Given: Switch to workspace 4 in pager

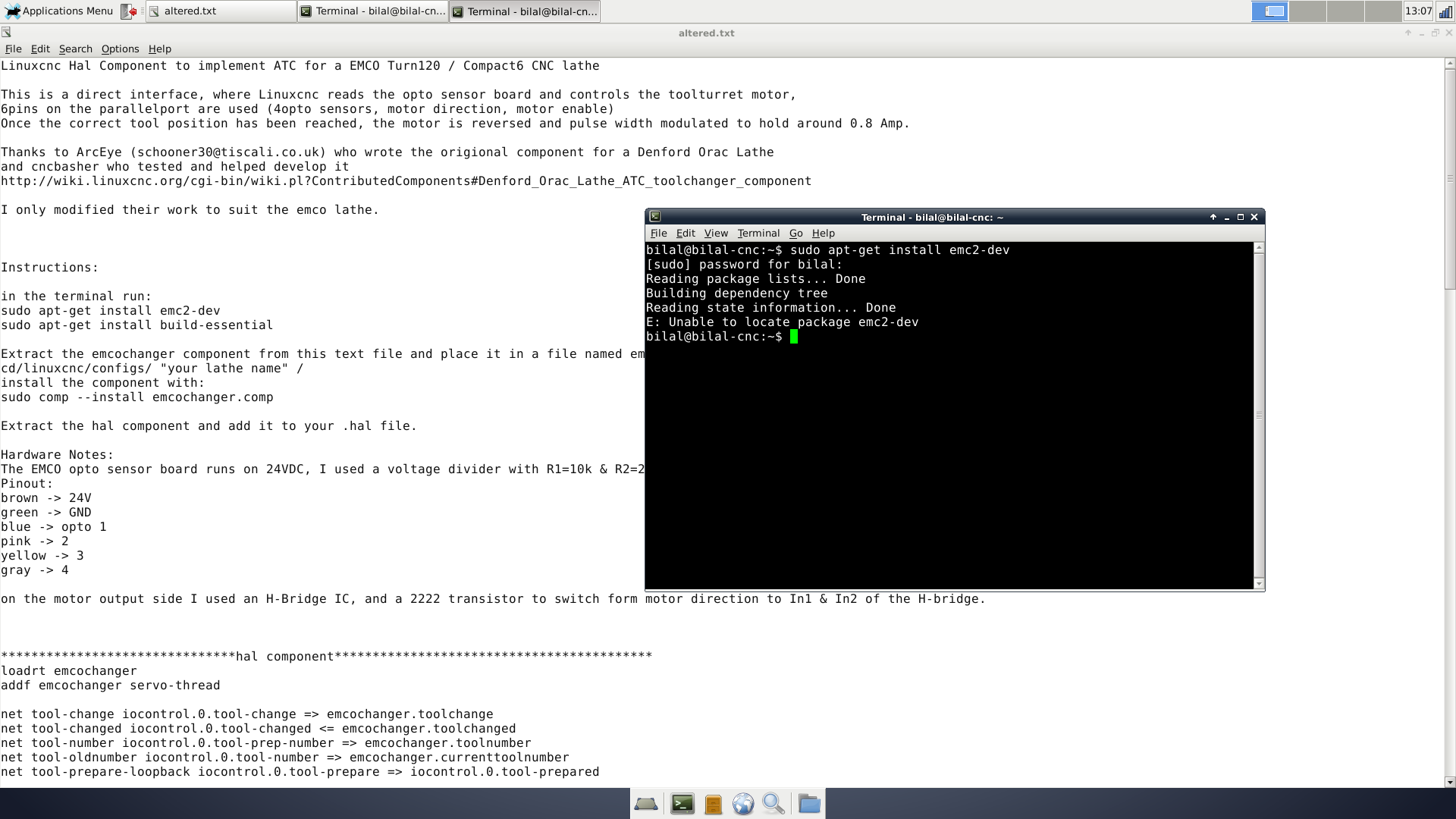Looking at the screenshot, I should pos(1383,11).
